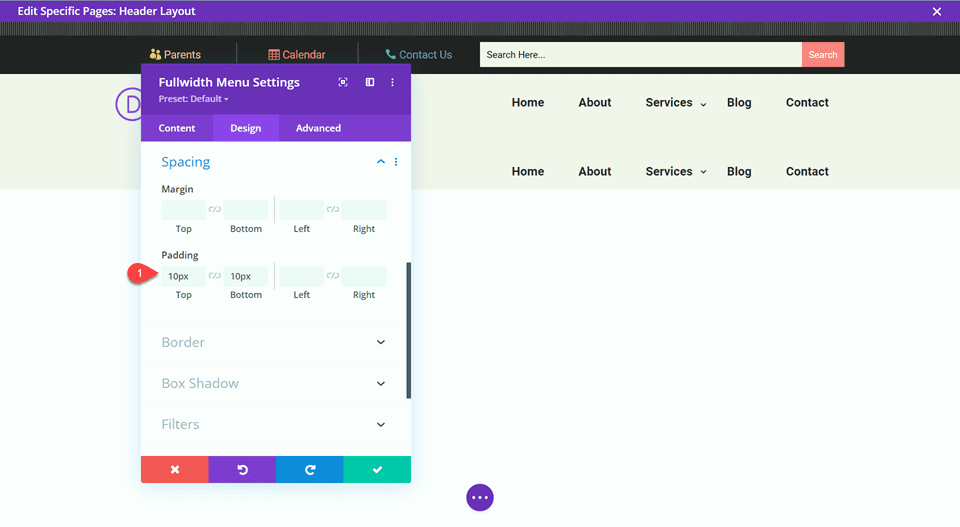The width and height of the screenshot is (960, 527).
Task: Switch to the Design tab
Action: [x=246, y=128]
